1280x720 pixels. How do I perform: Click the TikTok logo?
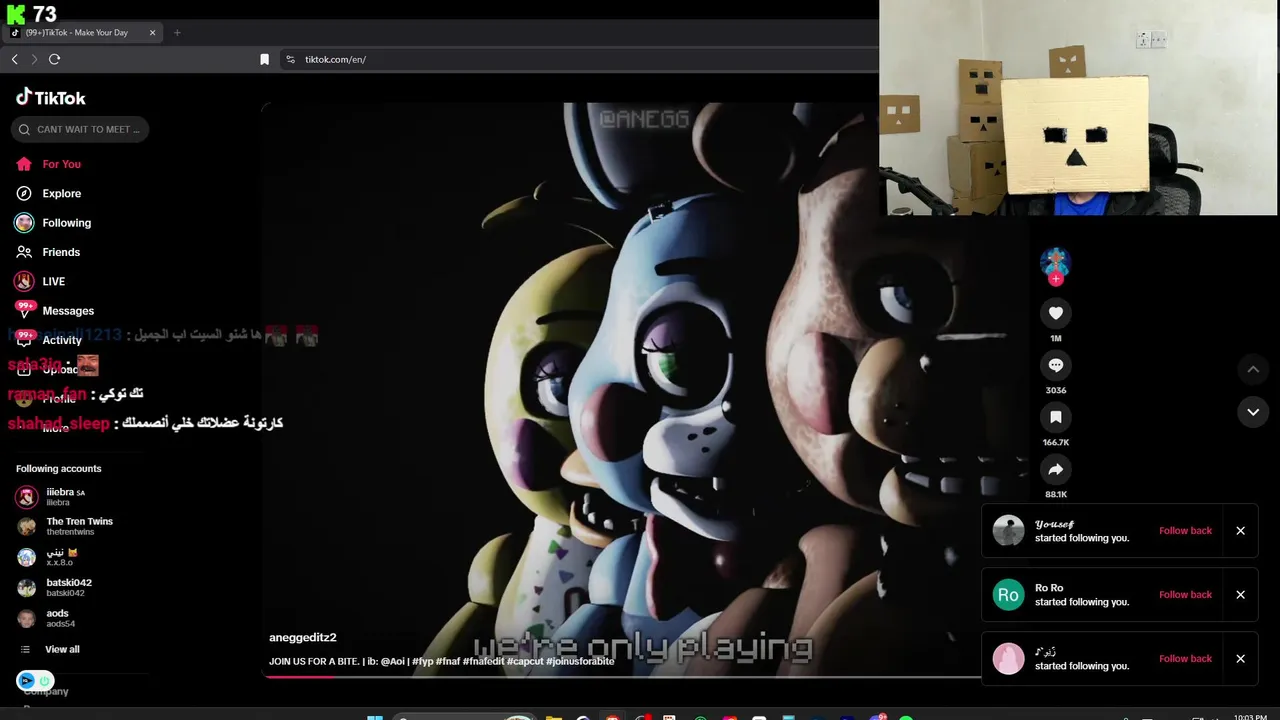click(x=51, y=97)
